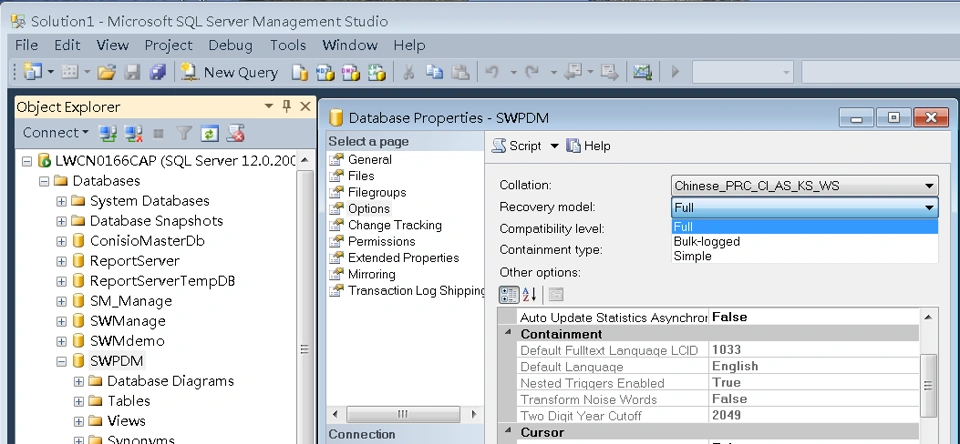The image size is (960, 444).
Task: Click Disconnect icon in Object Explorer
Action: pyautogui.click(x=133, y=133)
